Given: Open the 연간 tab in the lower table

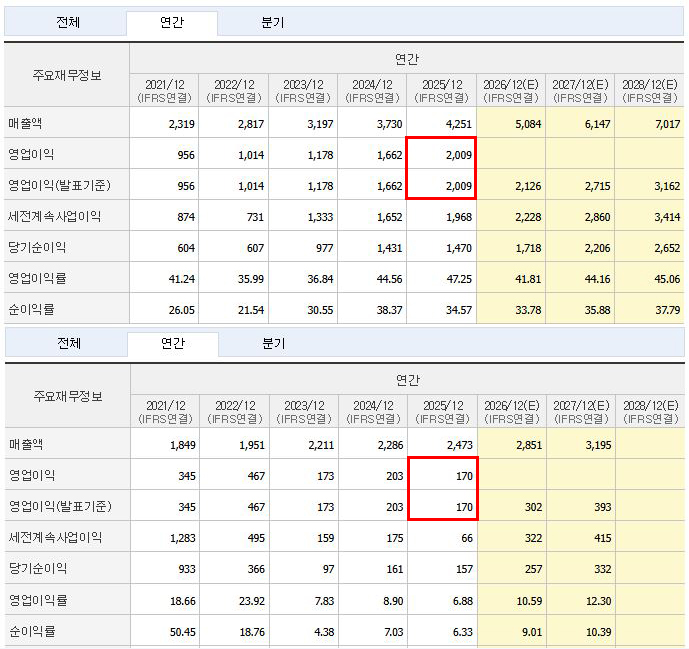Looking at the screenshot, I should (x=171, y=343).
